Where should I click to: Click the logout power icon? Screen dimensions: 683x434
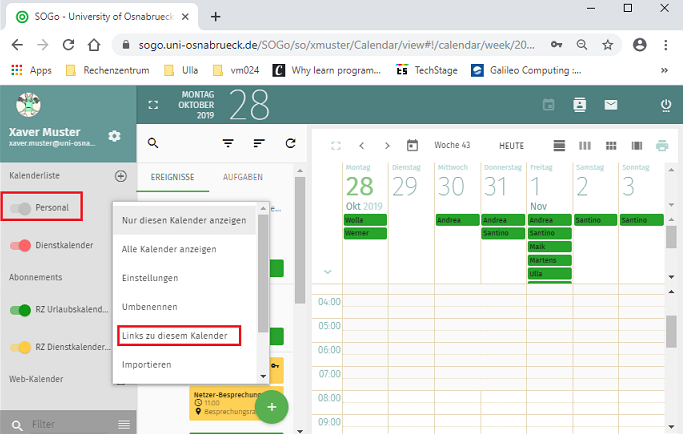[x=666, y=104]
